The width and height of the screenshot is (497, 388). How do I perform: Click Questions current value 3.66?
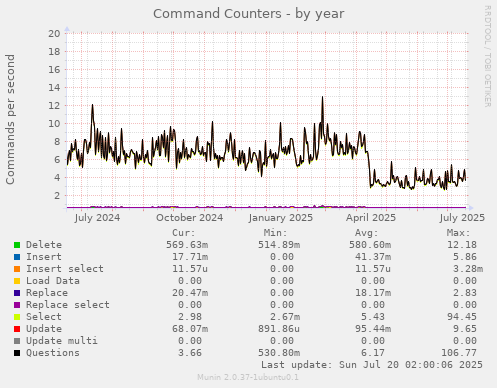click(x=190, y=353)
